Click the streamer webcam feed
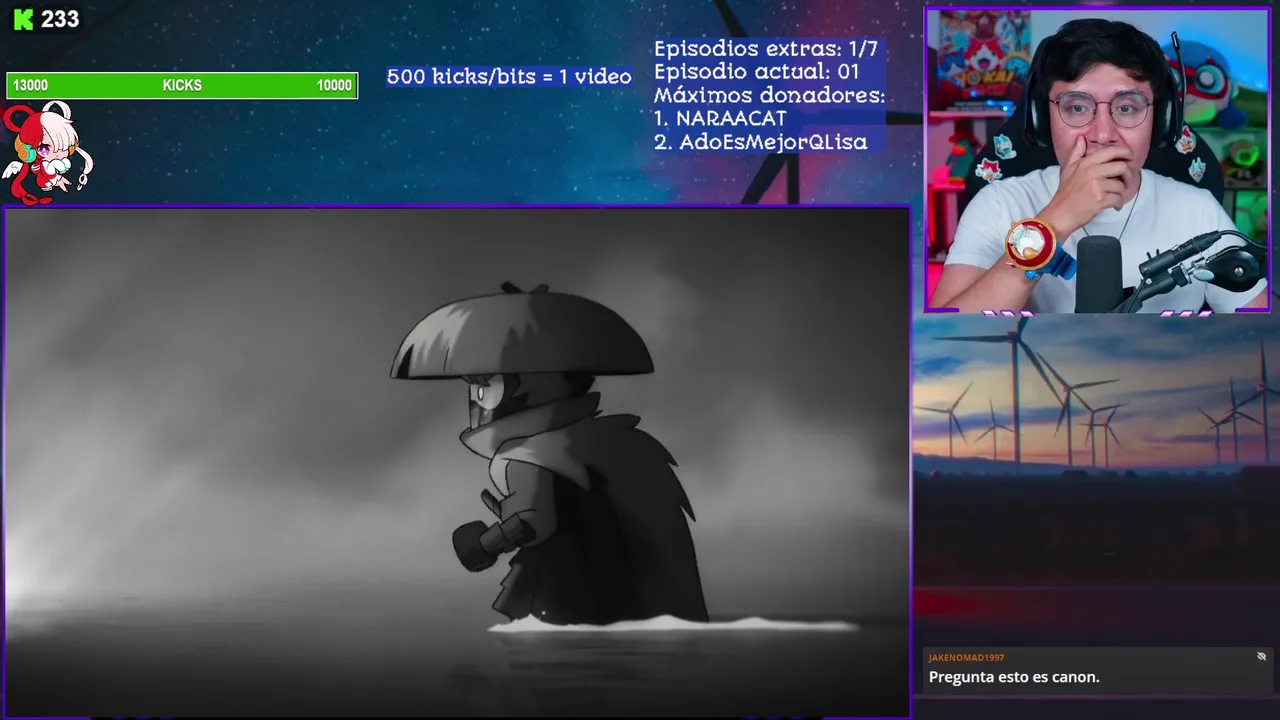The height and width of the screenshot is (720, 1280). (1097, 160)
